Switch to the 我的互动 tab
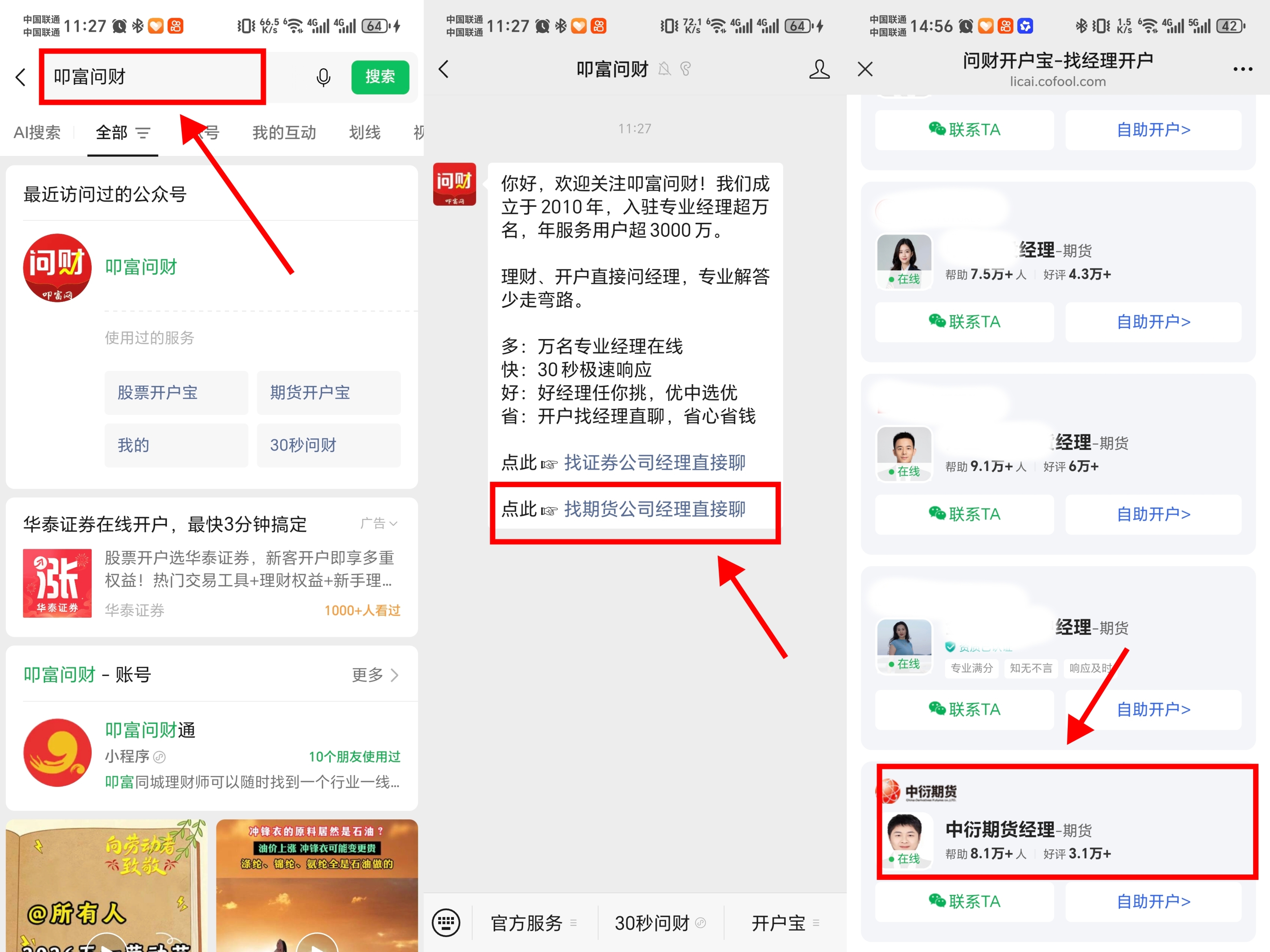1270x952 pixels. [284, 133]
